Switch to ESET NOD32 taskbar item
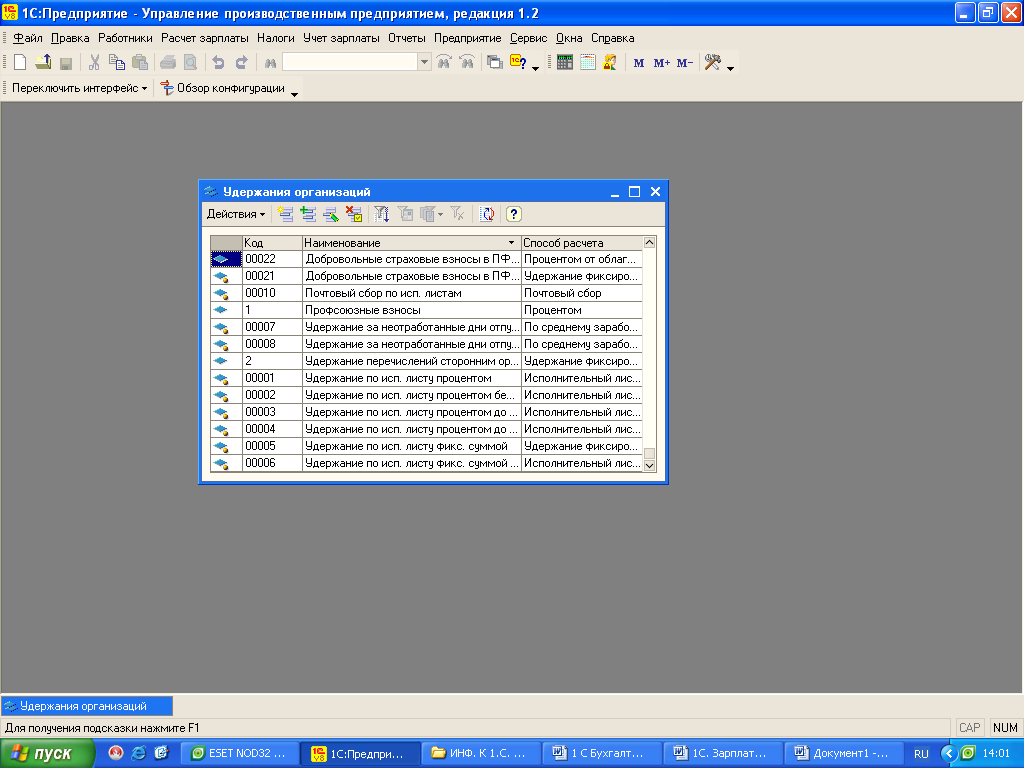 tap(240, 753)
